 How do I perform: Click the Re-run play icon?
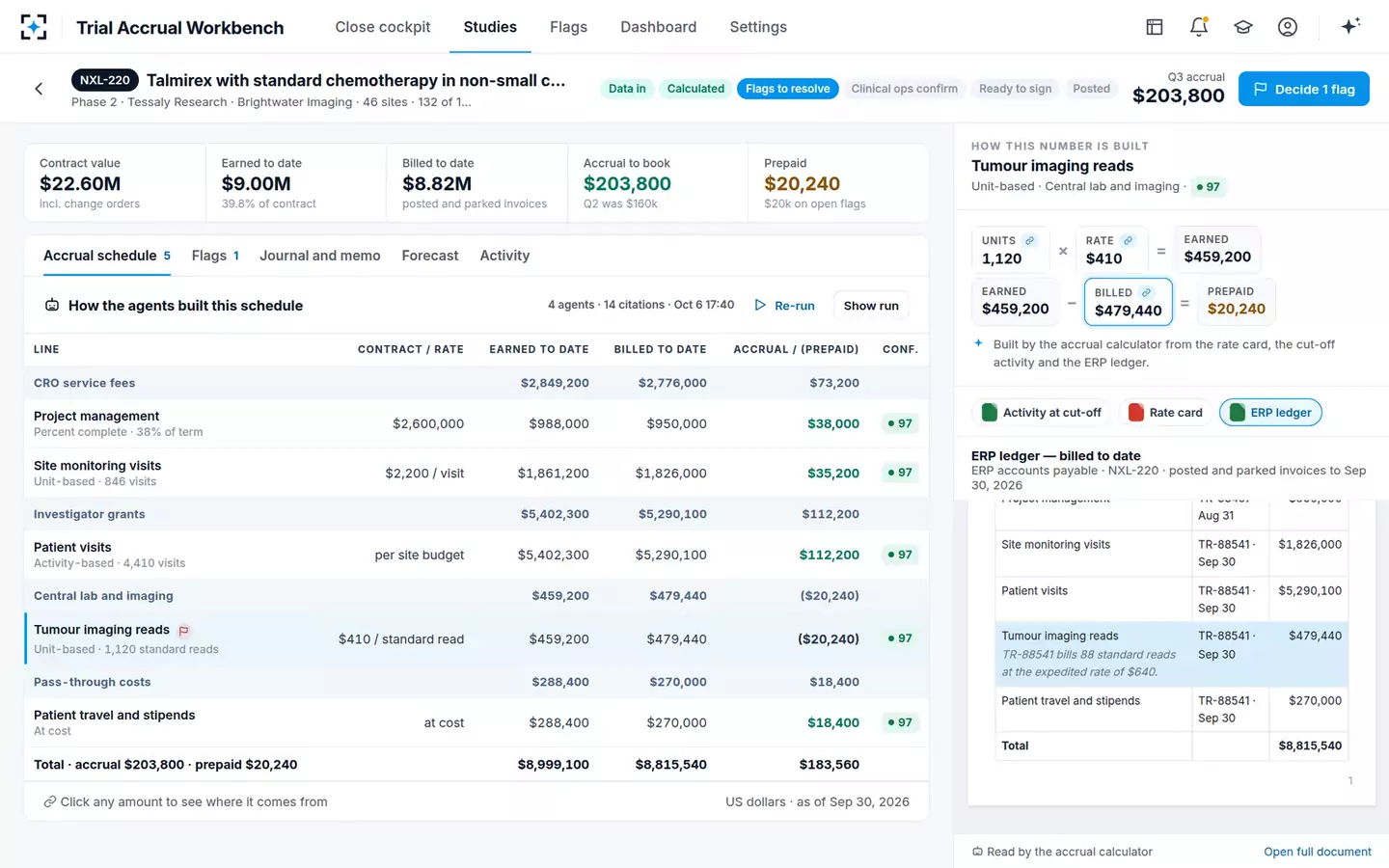pos(760,305)
